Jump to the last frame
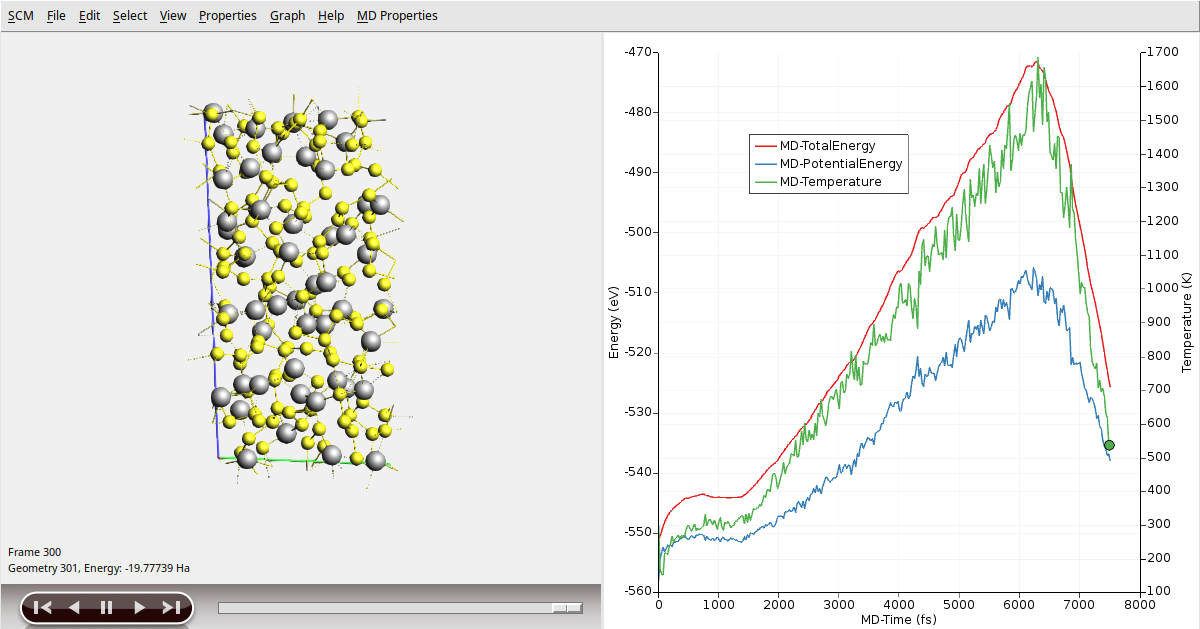The width and height of the screenshot is (1200, 629). [x=171, y=607]
